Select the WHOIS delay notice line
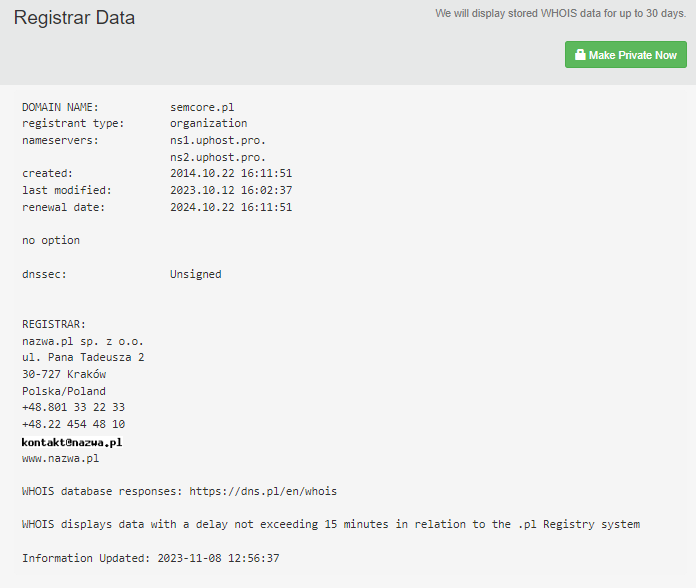 331,525
